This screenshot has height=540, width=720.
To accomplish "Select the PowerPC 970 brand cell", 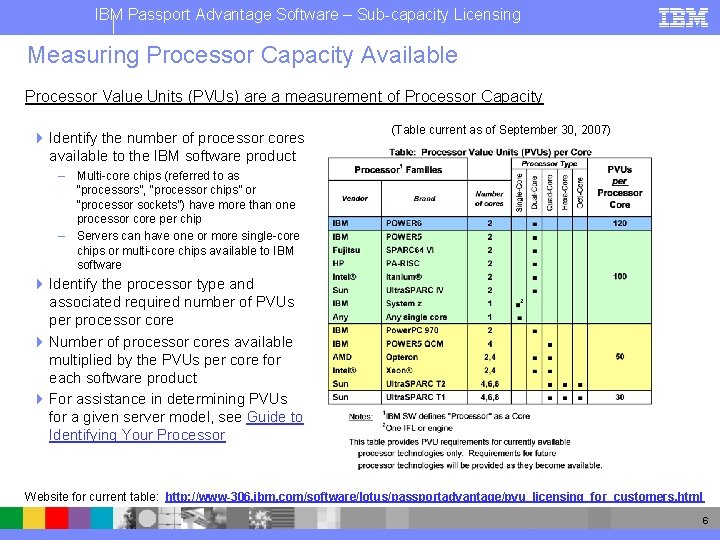I will 424,330.
